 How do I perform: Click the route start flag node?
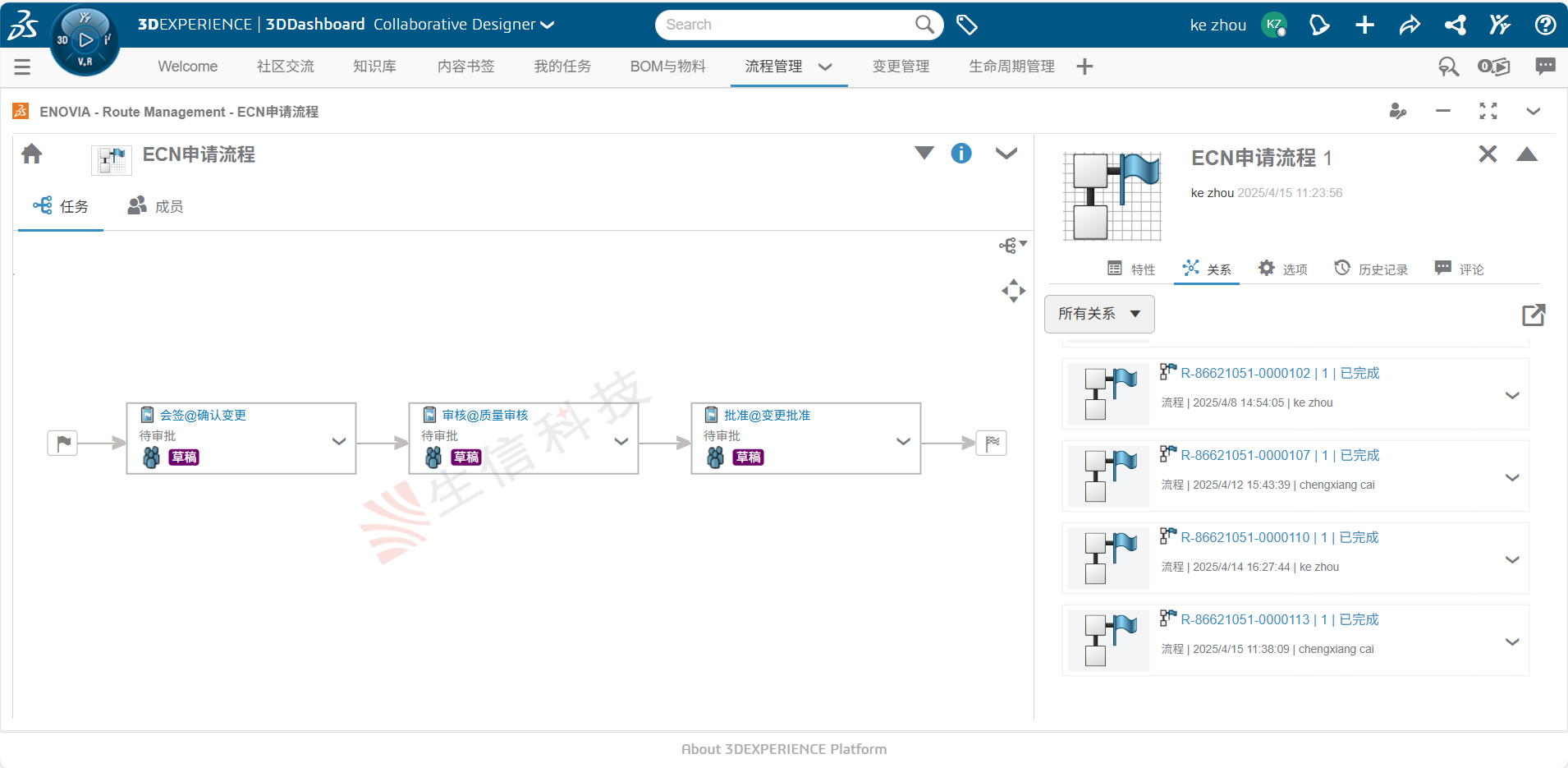click(x=62, y=444)
